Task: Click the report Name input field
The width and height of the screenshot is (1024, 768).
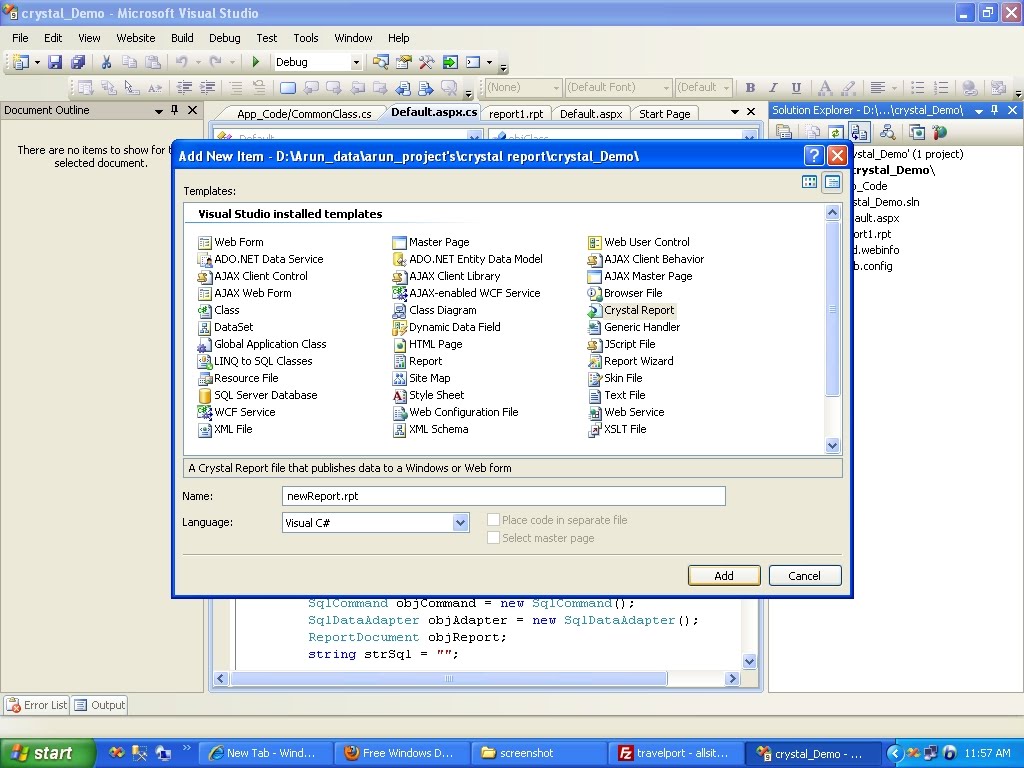Action: click(502, 495)
